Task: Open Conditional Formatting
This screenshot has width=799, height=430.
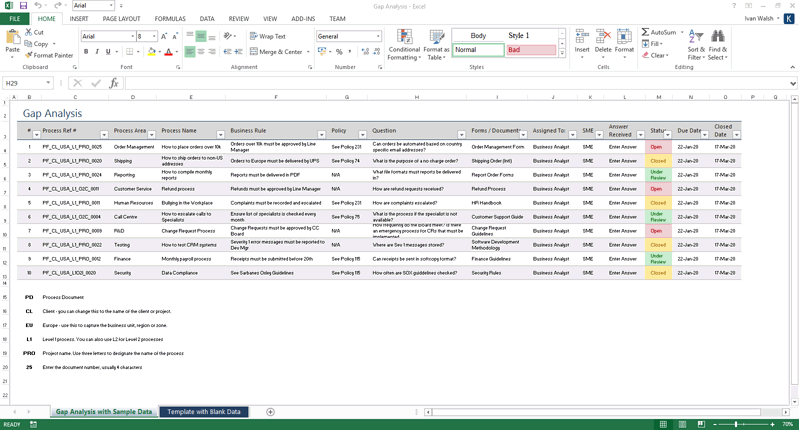Action: 404,45
